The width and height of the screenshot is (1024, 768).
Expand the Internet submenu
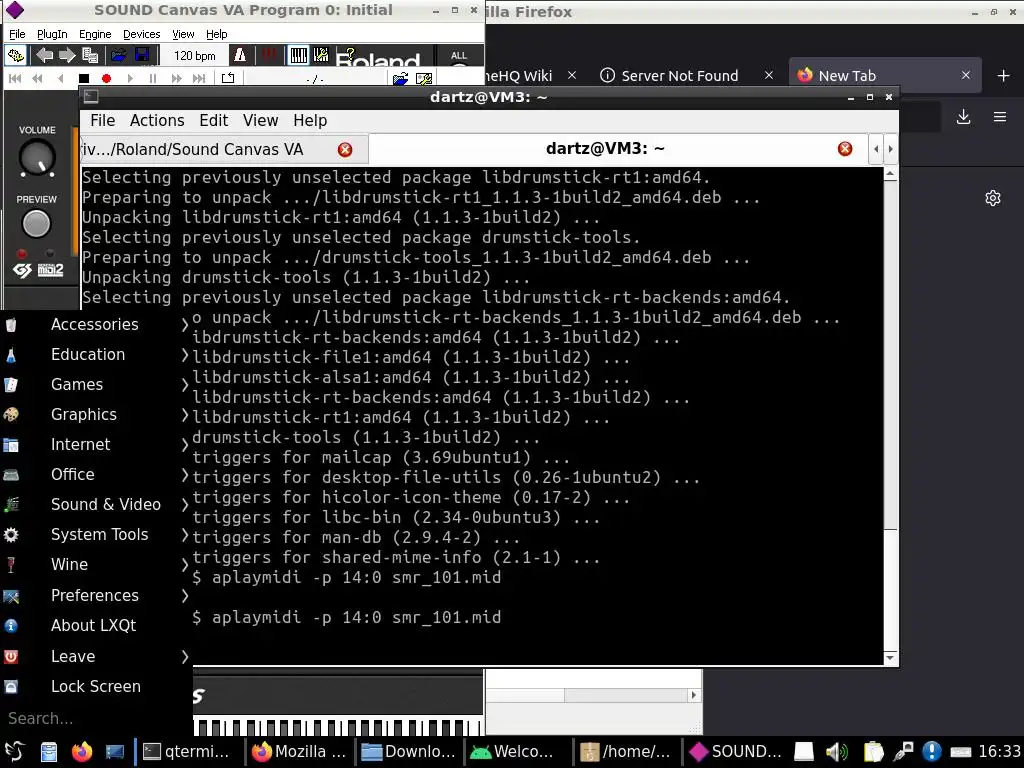pyautogui.click(x=96, y=445)
